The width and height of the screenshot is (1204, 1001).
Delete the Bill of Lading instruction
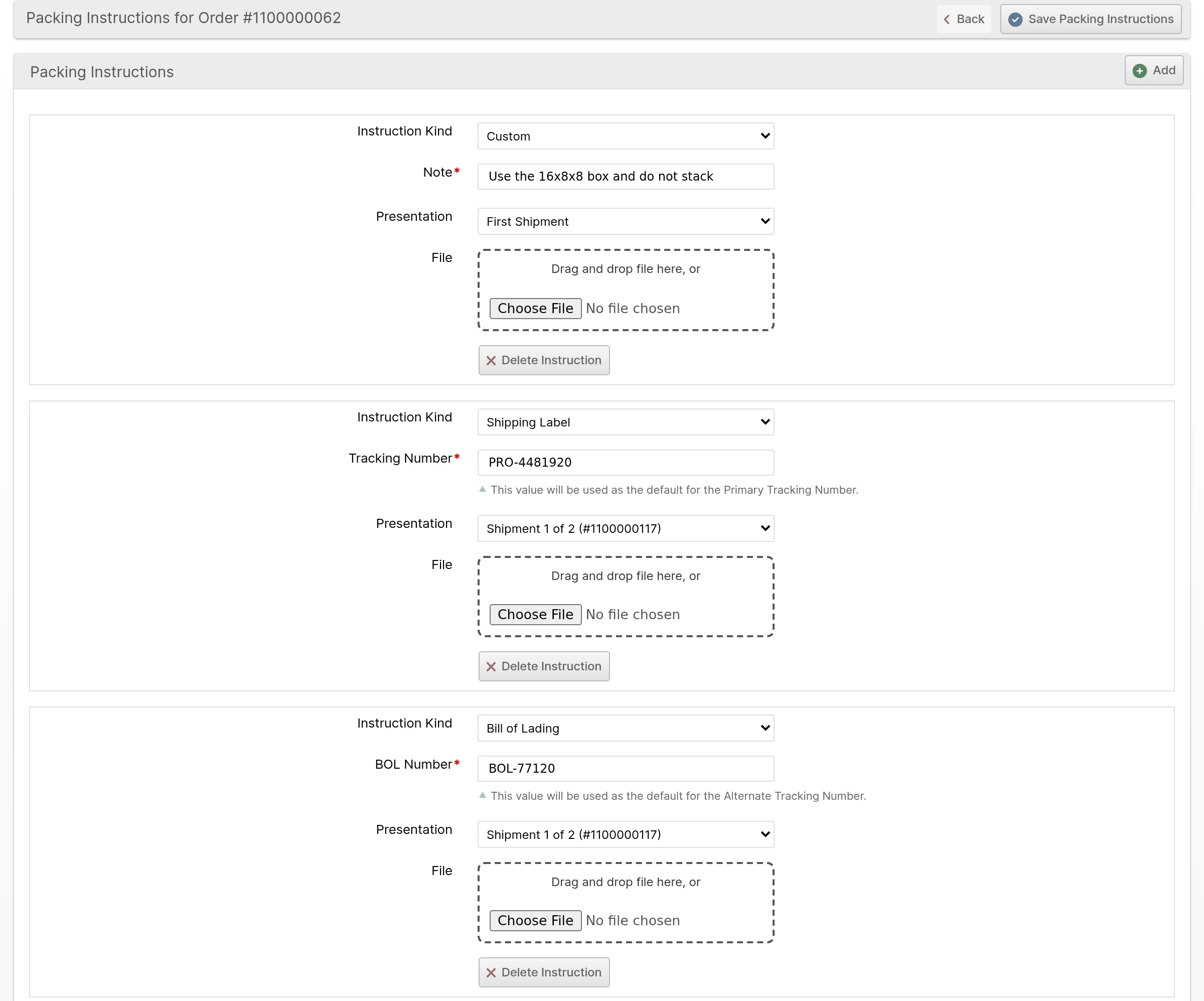point(543,972)
